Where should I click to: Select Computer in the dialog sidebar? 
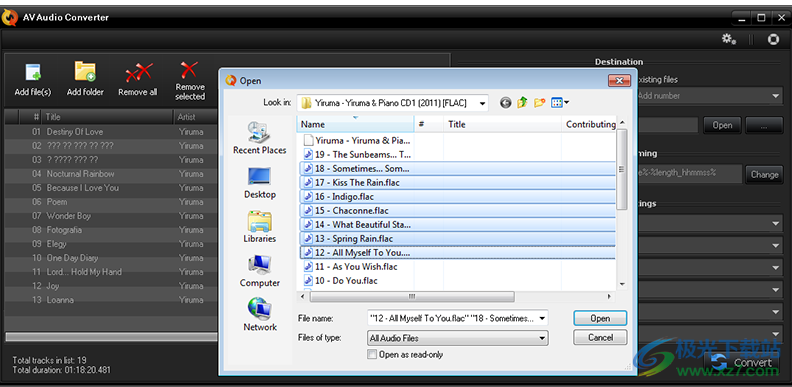(260, 271)
